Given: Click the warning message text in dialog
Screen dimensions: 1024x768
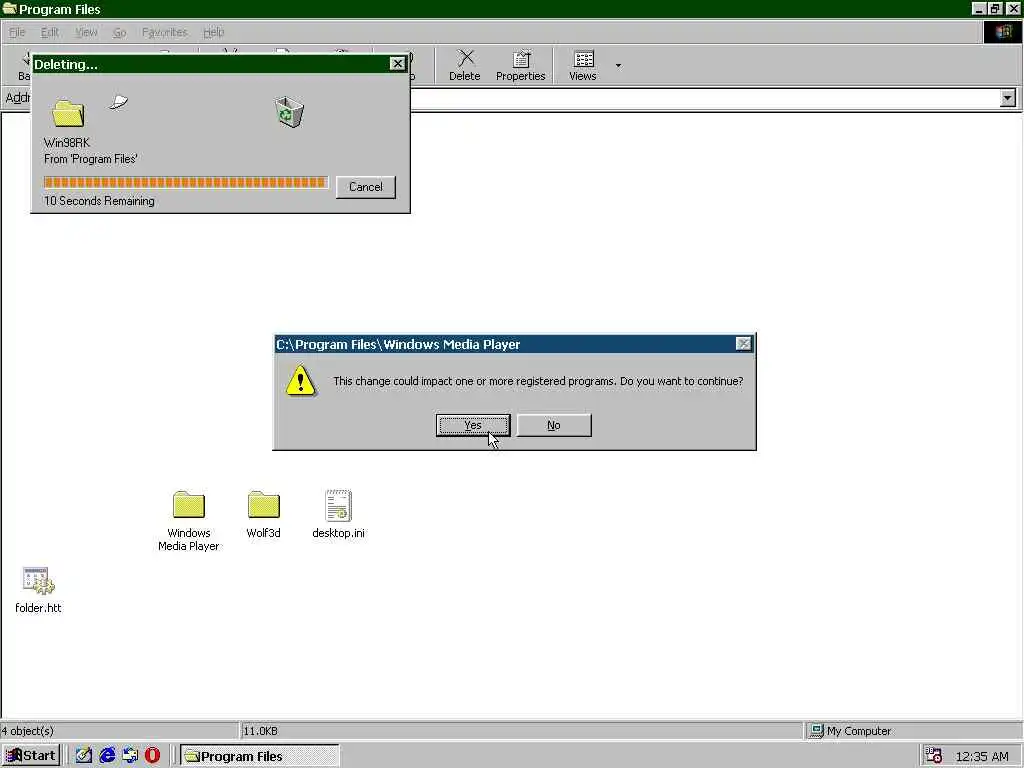Looking at the screenshot, I should pyautogui.click(x=538, y=381).
